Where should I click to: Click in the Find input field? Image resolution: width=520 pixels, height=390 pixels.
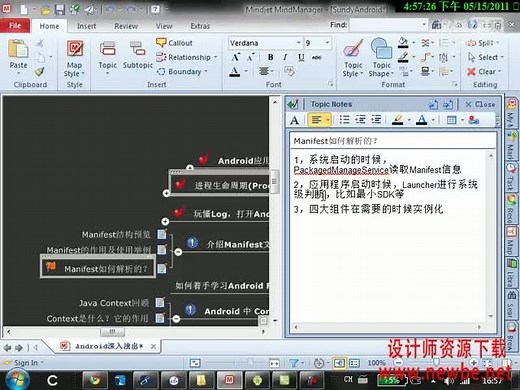tap(385, 25)
